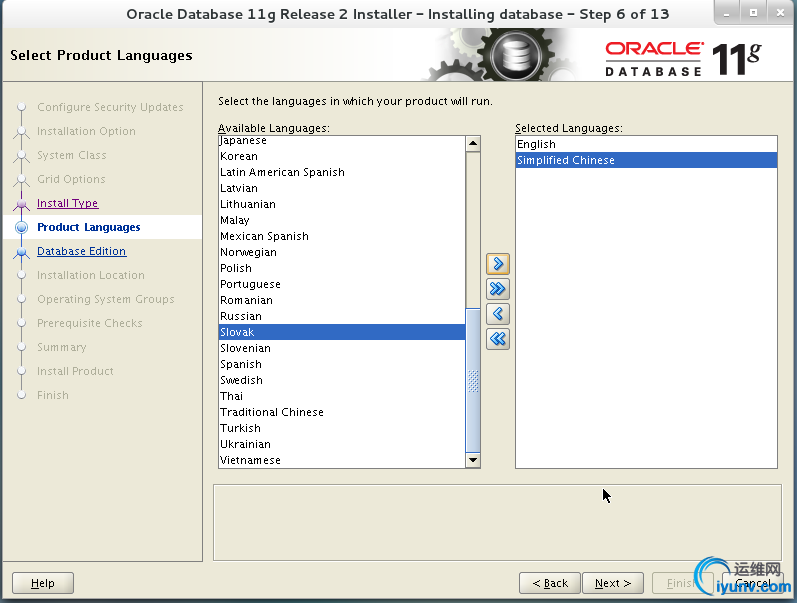Click scroll up arrow of Available Languages

pos(473,143)
